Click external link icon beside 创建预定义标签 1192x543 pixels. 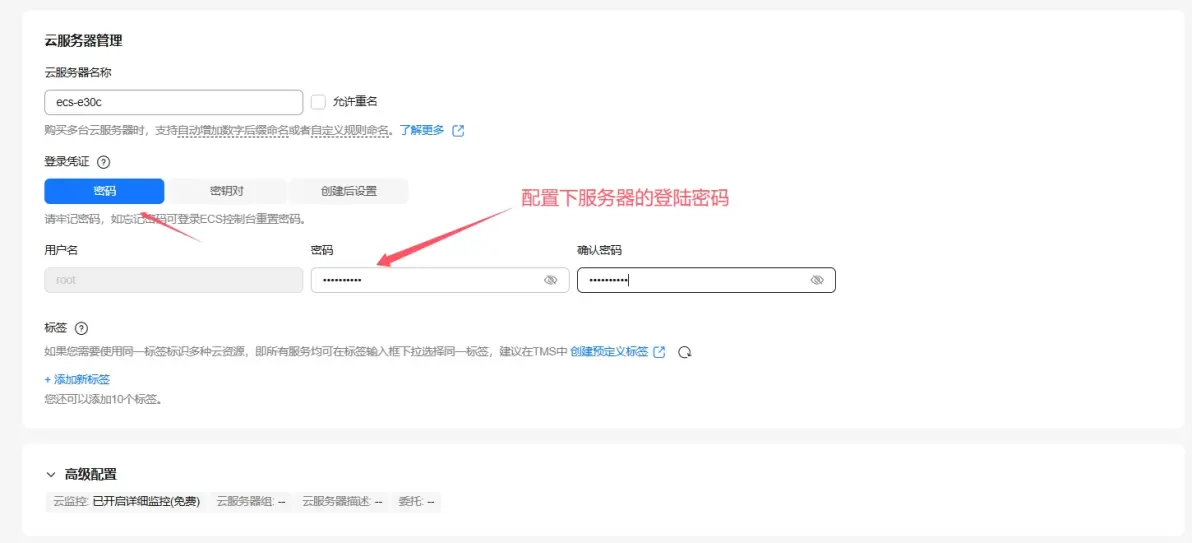[x=659, y=352]
